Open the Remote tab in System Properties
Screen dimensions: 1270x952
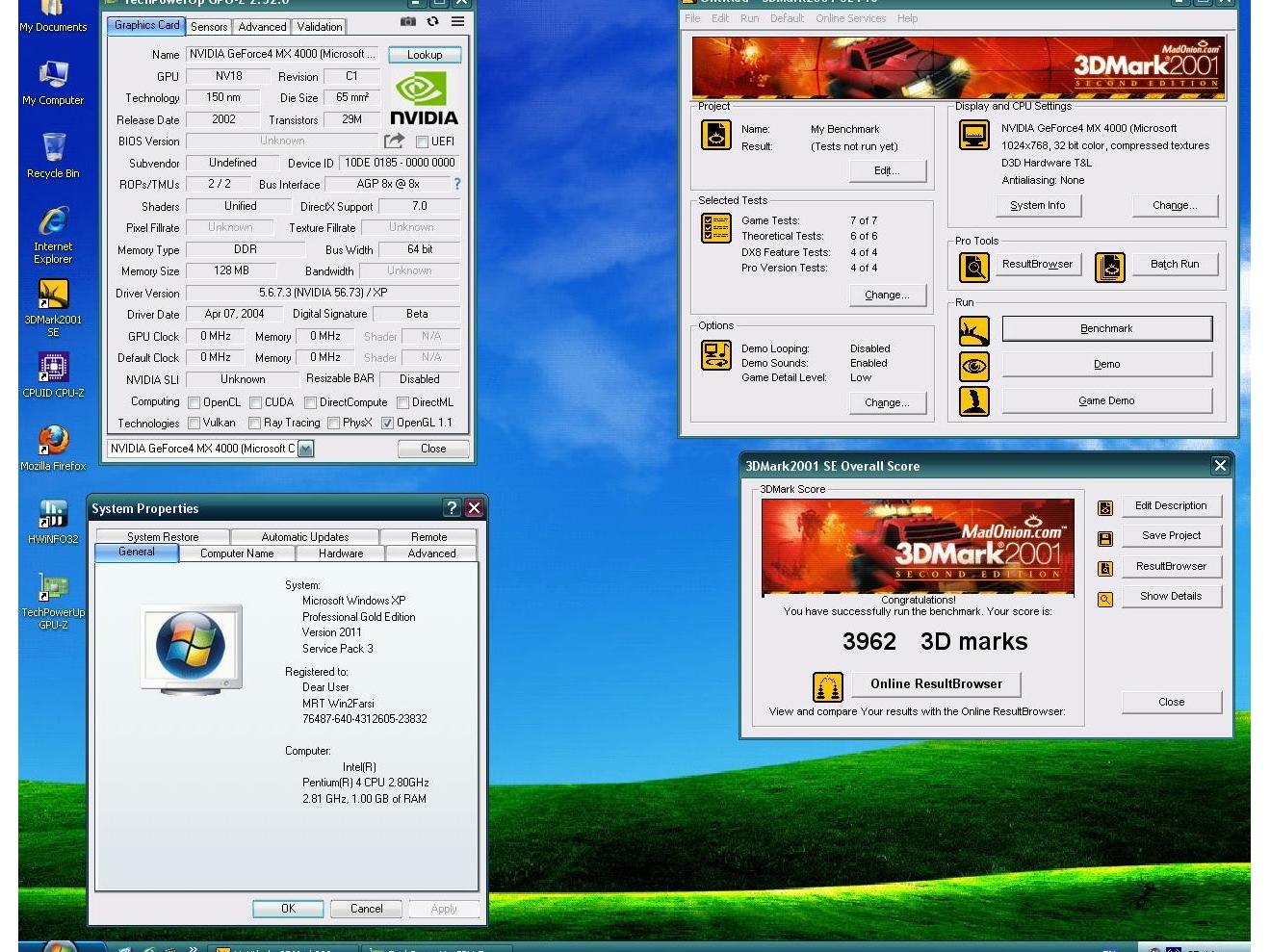click(428, 537)
